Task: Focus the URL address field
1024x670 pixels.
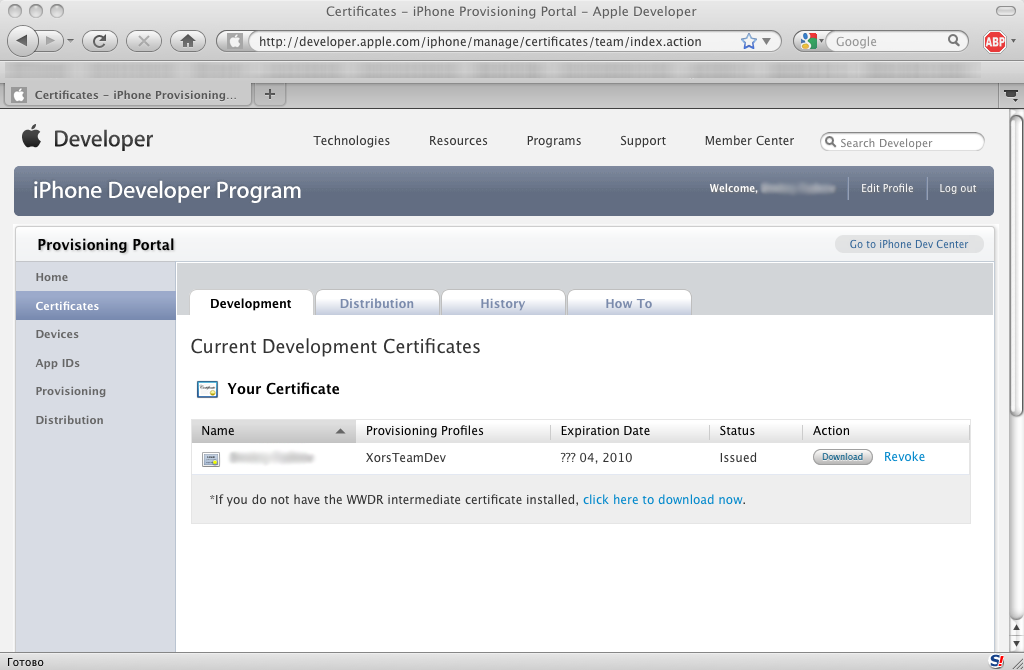Action: pyautogui.click(x=496, y=41)
